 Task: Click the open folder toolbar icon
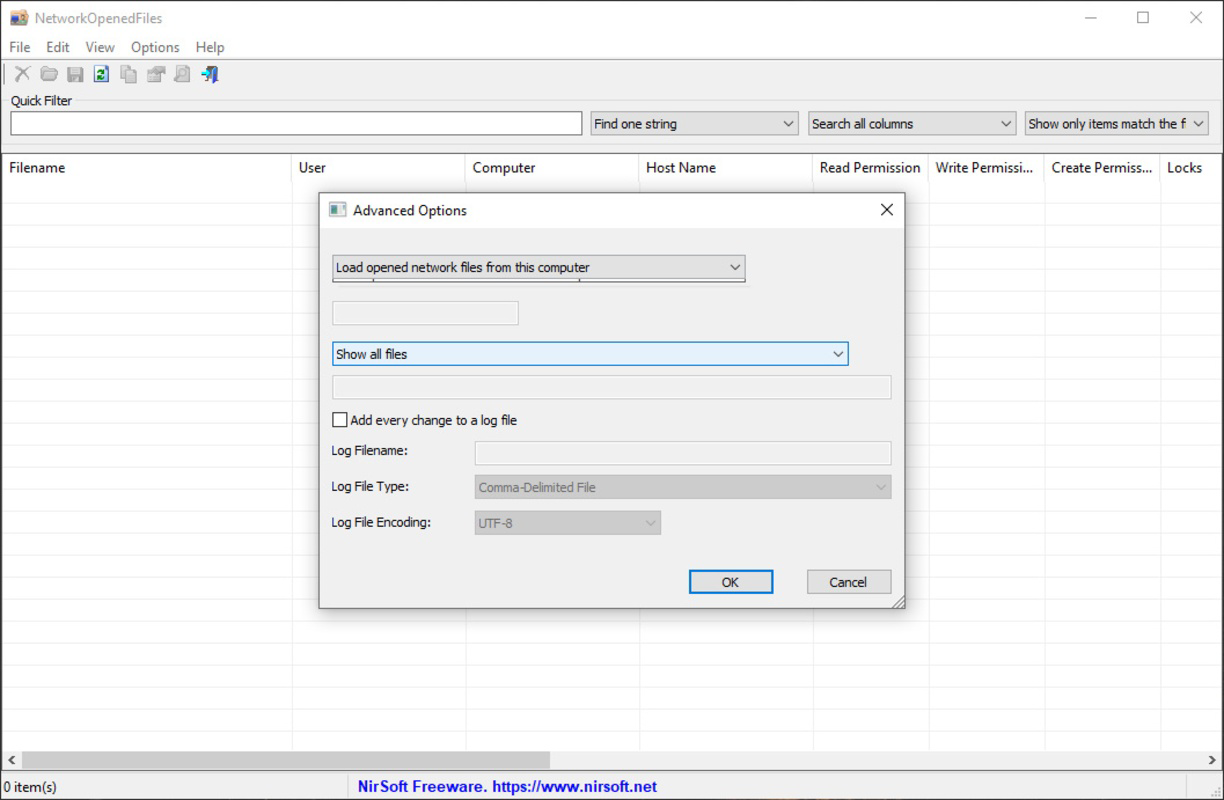(x=48, y=74)
